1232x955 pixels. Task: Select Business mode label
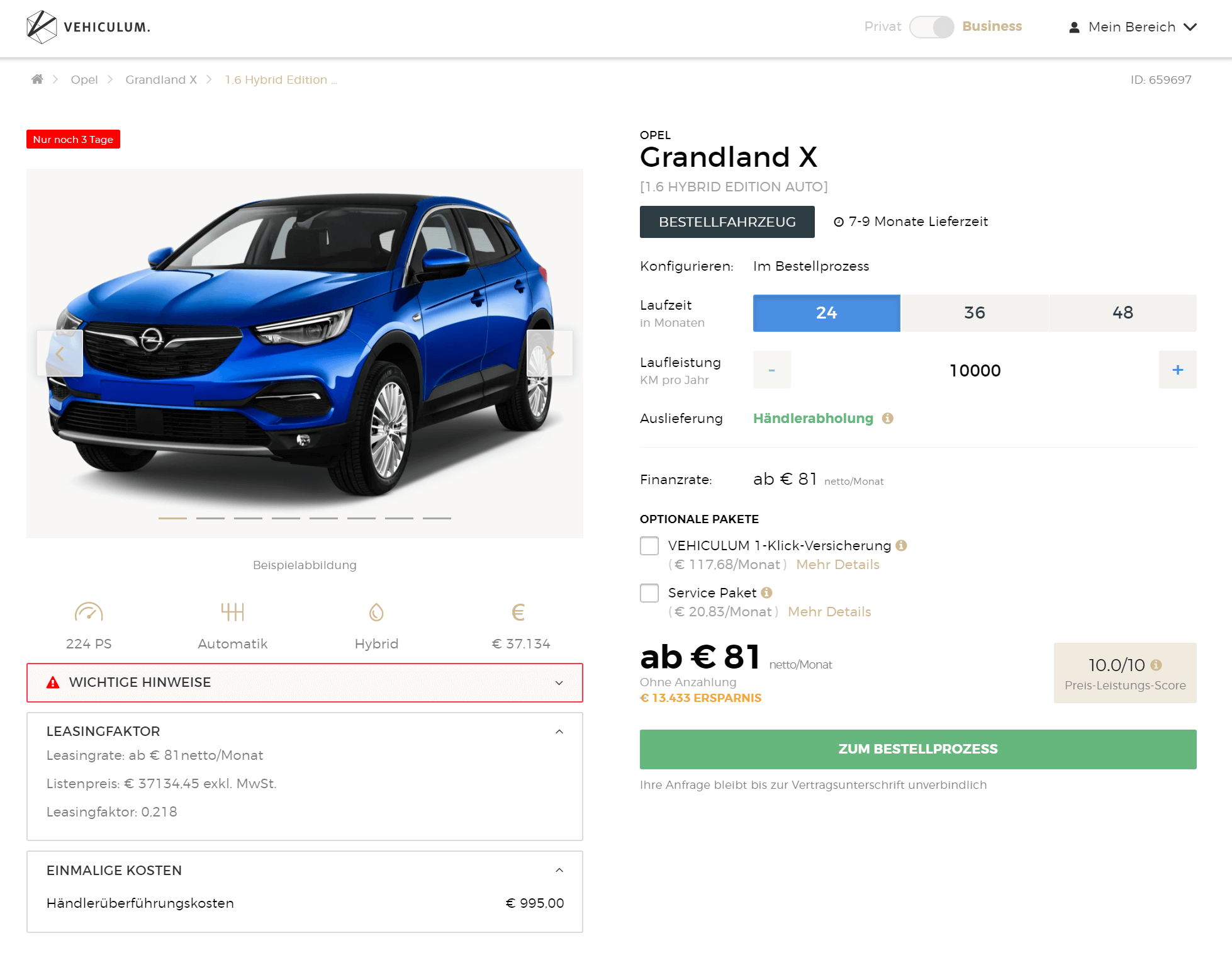point(992,26)
